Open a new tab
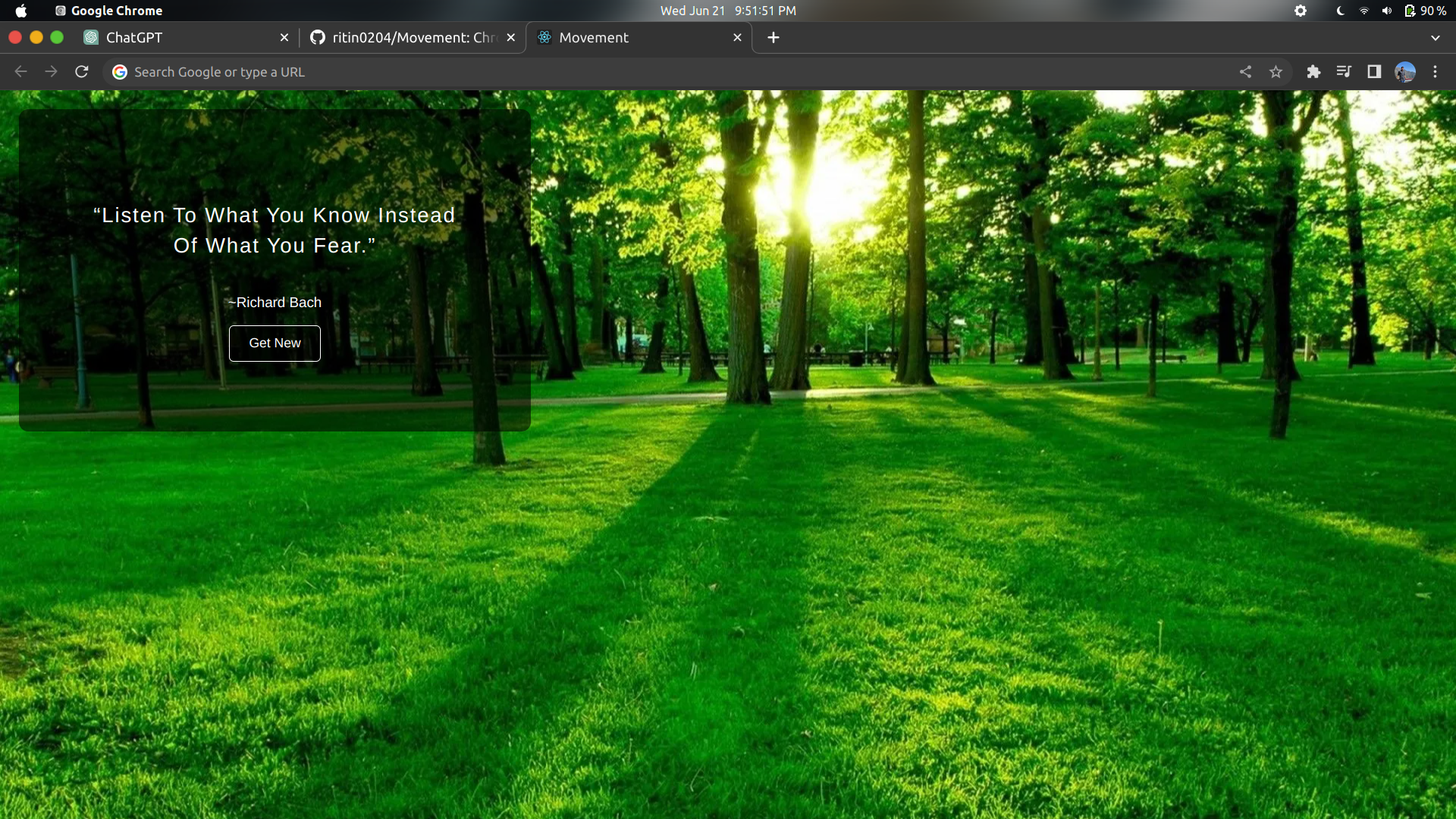1456x819 pixels. point(773,37)
